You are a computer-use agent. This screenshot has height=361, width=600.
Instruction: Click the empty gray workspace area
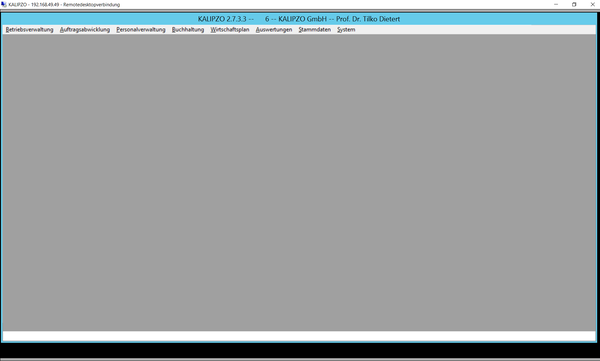(299, 182)
